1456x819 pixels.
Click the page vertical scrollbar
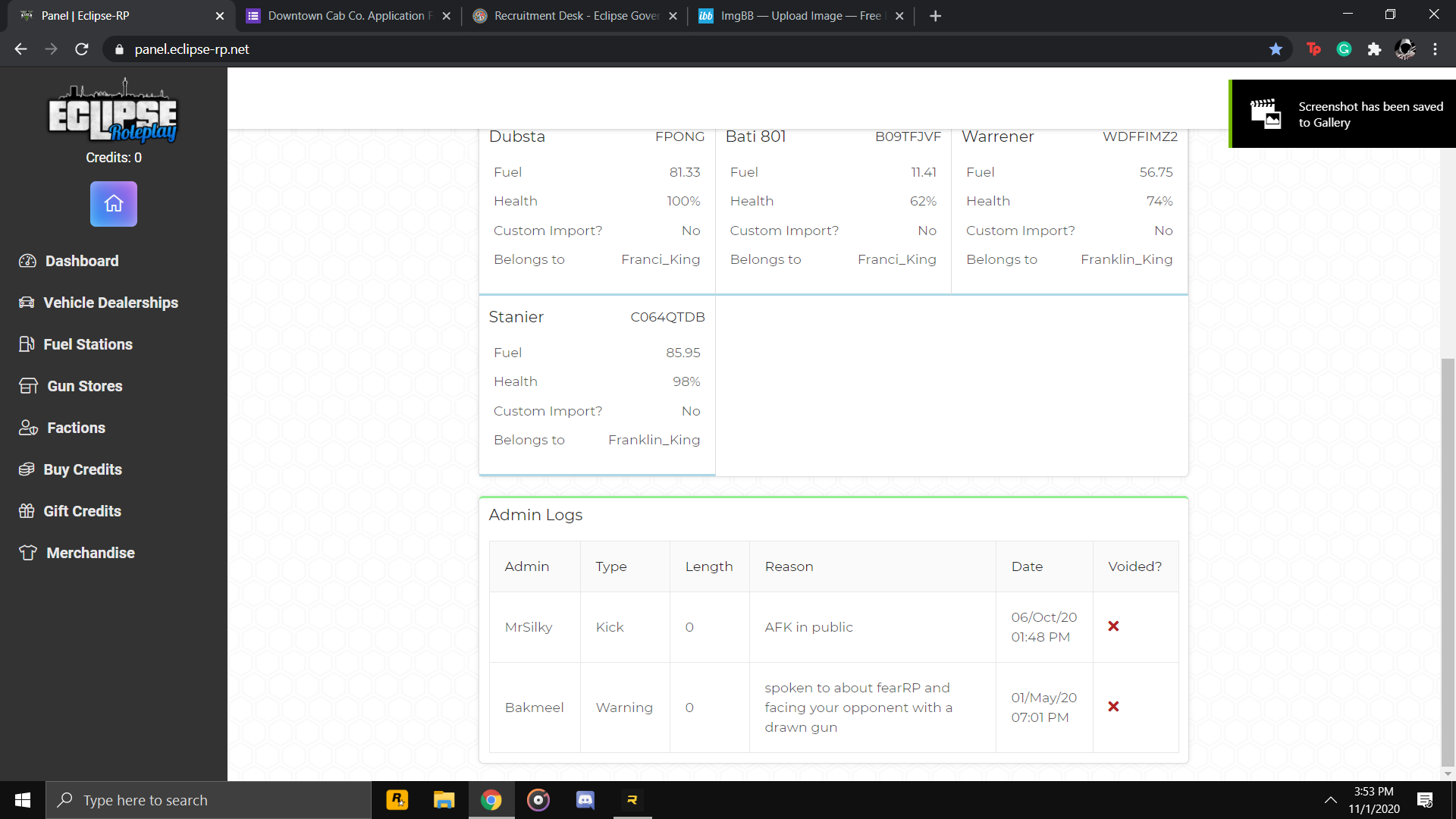click(x=1448, y=563)
